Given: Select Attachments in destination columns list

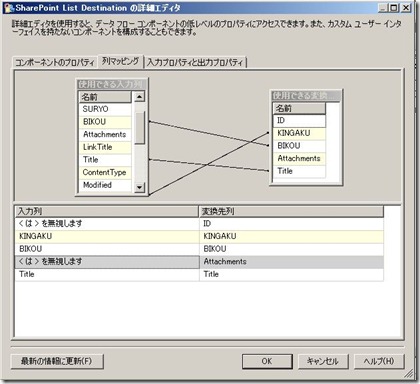Looking at the screenshot, I should [299, 158].
